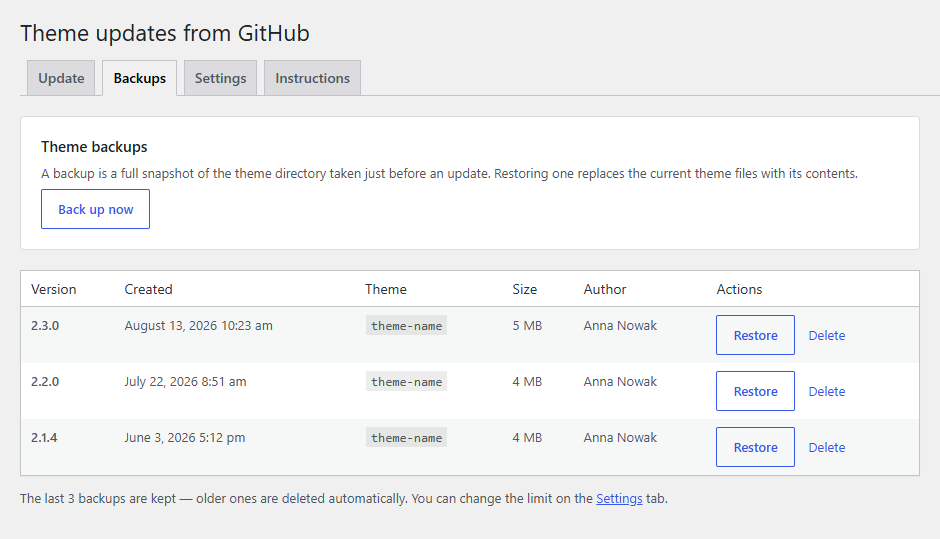Click theme-name tag in the 2.1.4 row
The height and width of the screenshot is (539, 940).
click(406, 438)
